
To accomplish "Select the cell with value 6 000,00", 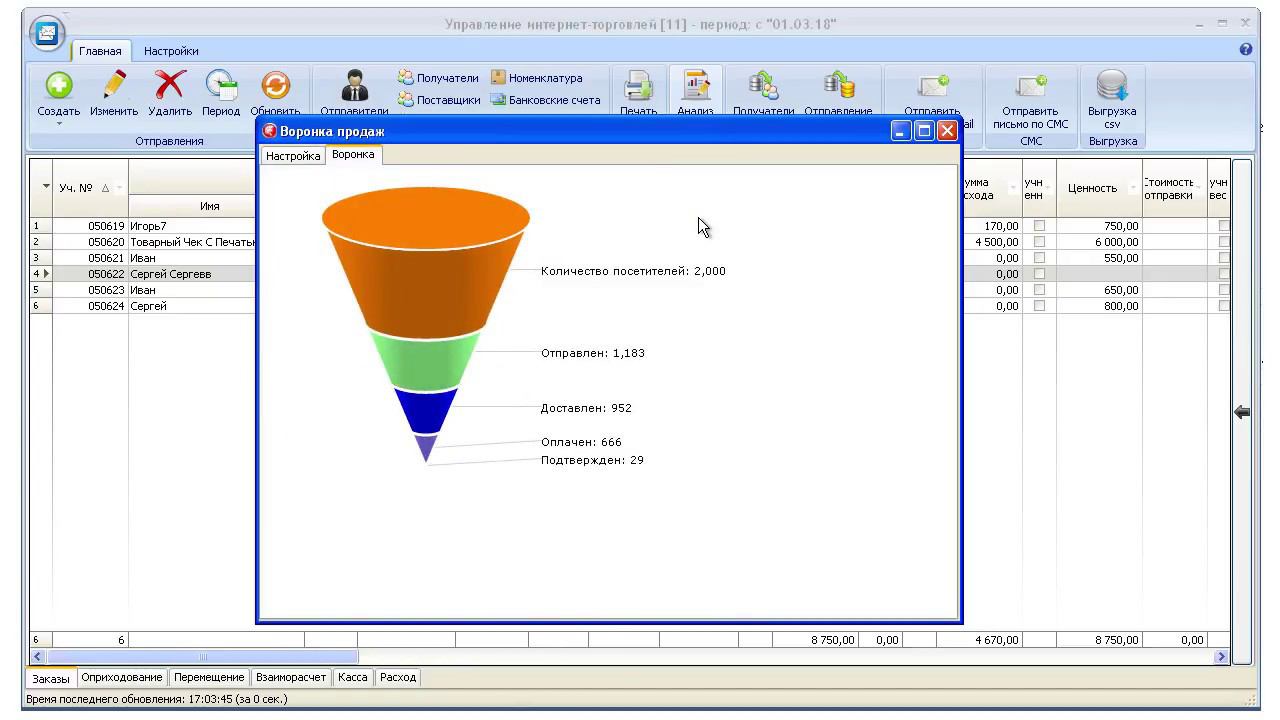I will (1099, 242).
